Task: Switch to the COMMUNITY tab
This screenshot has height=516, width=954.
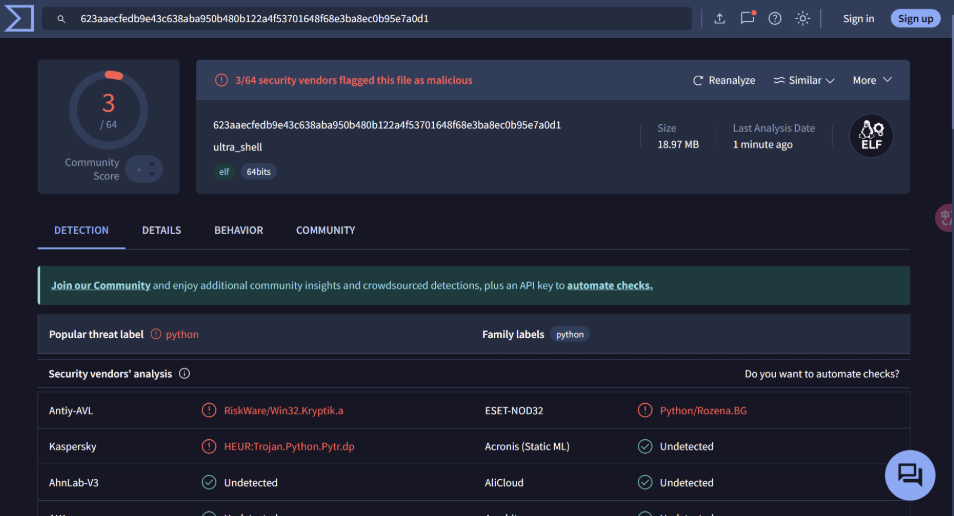Action: coord(326,230)
